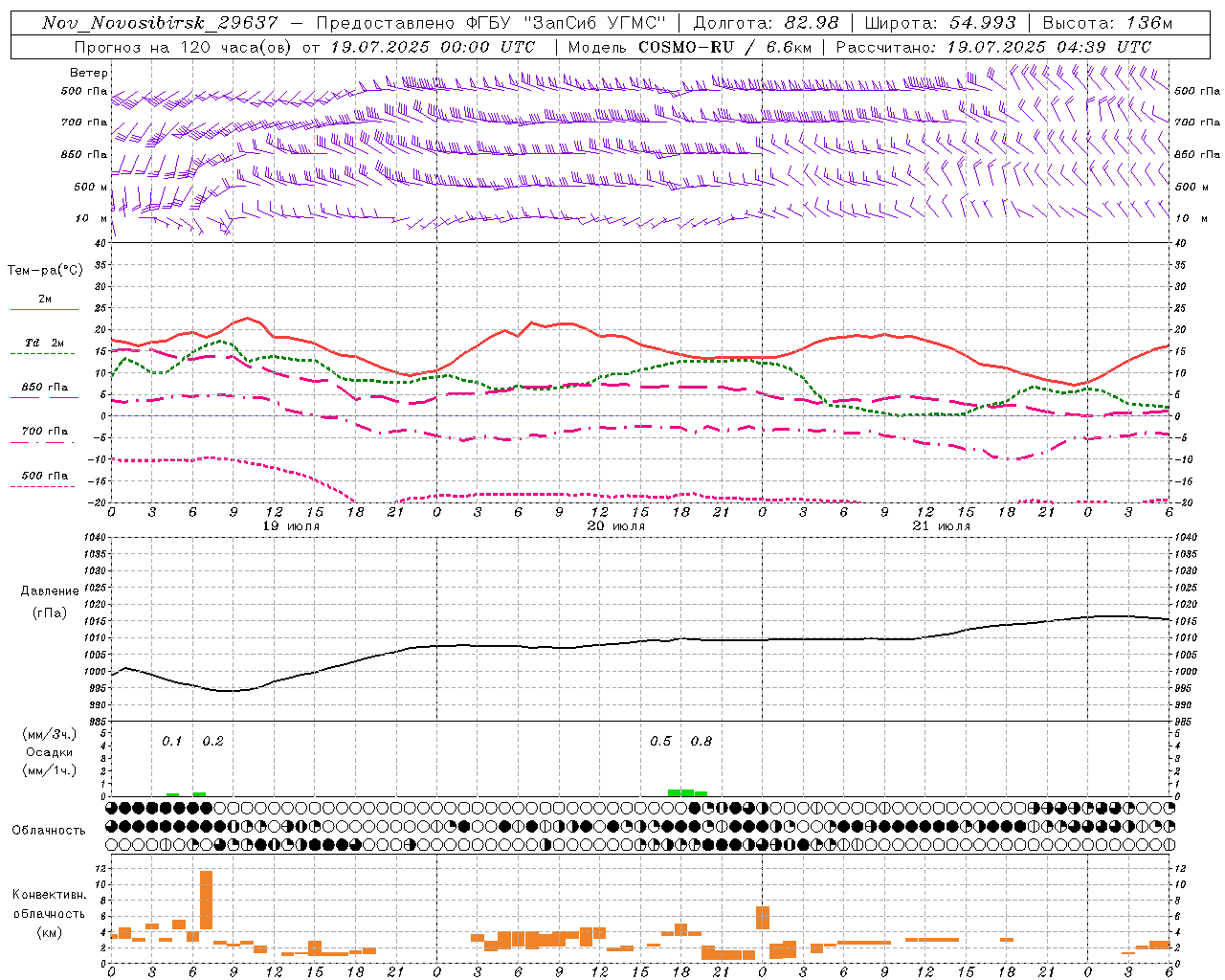This screenshot has height=980, width=1225.
Task: Click the (мм/1ч.) precipitation unit label
Action: [50, 770]
